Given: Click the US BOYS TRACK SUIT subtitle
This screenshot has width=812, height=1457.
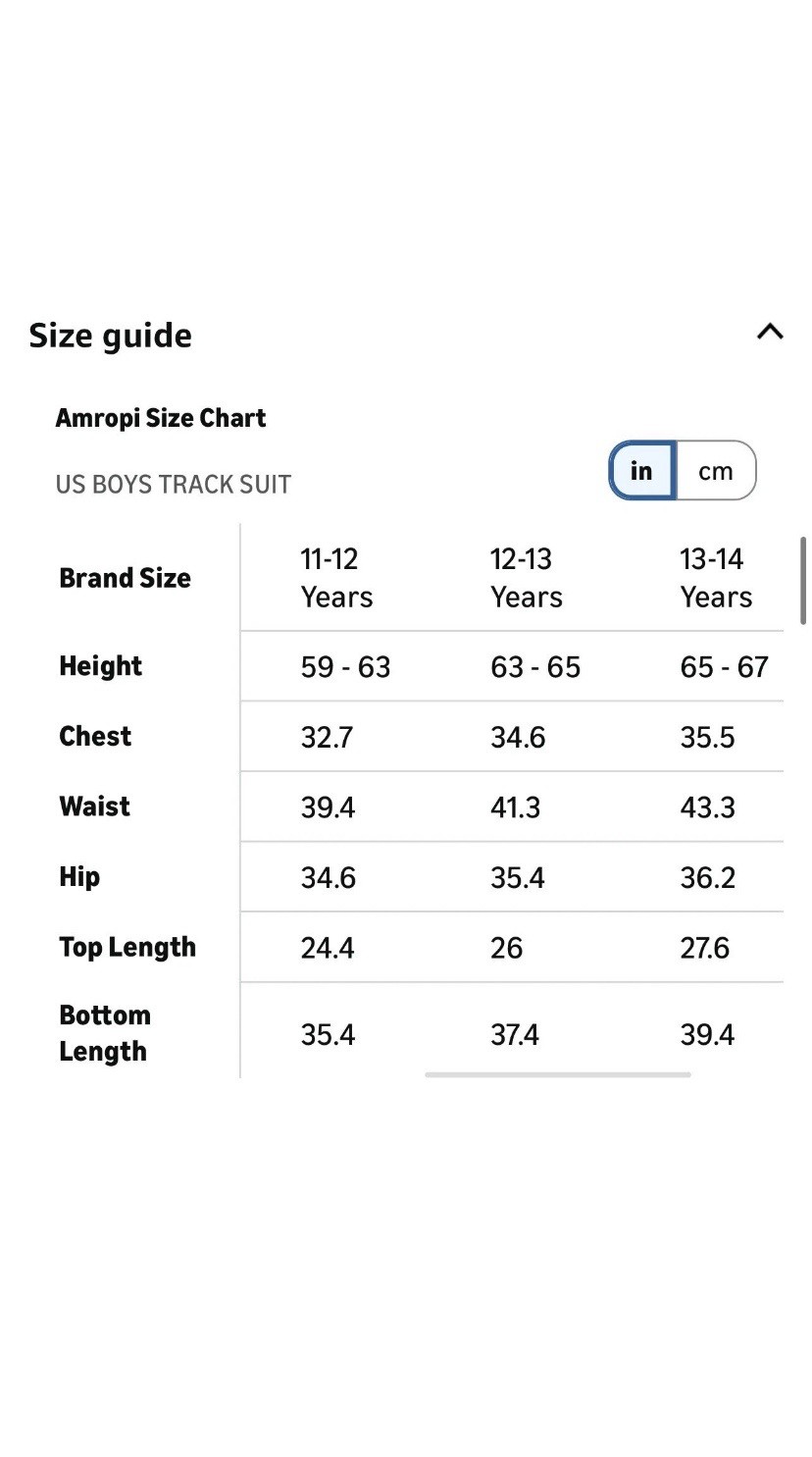Looking at the screenshot, I should tap(173, 485).
